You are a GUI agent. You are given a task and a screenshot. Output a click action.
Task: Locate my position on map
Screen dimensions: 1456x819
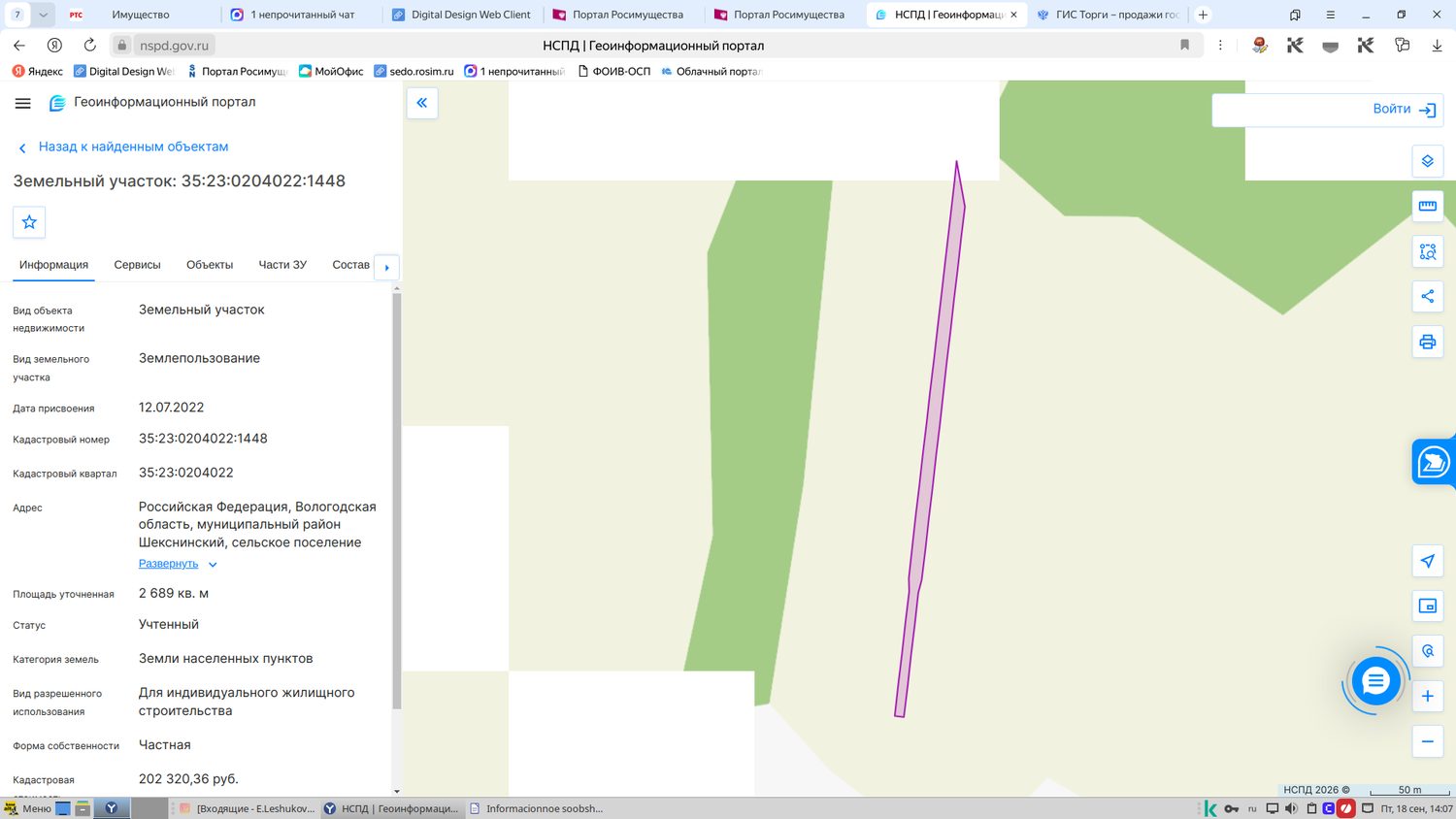tap(1427, 561)
